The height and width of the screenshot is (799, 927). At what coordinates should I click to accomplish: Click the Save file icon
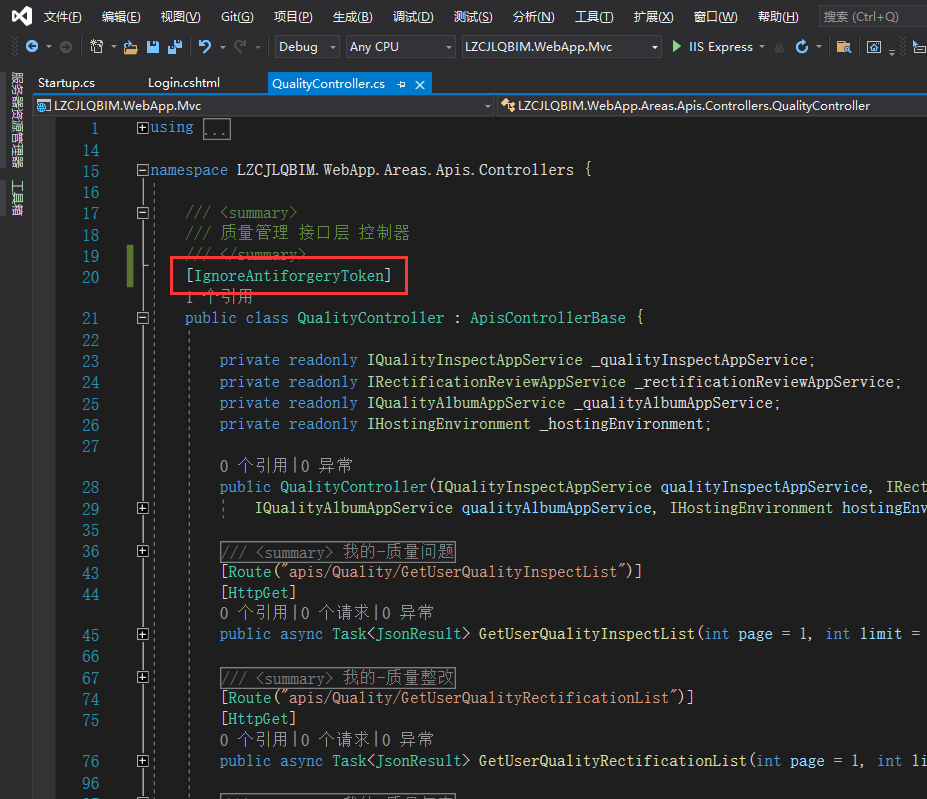click(x=153, y=47)
